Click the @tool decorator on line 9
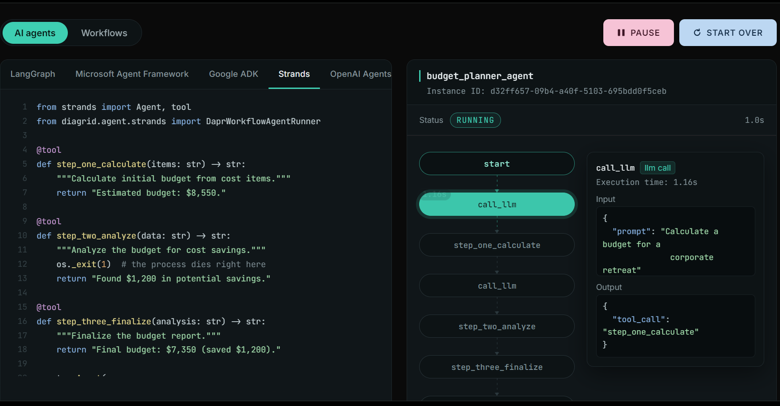 (49, 221)
